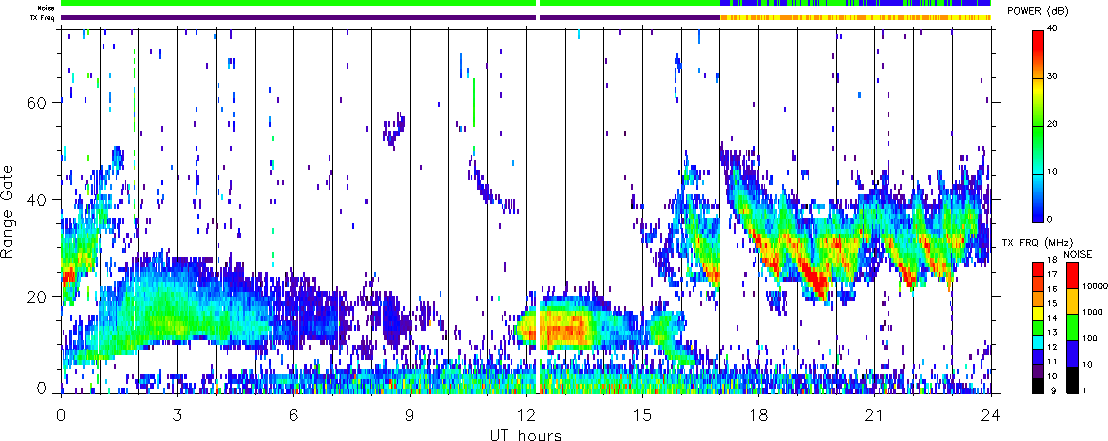The height and width of the screenshot is (441, 1108).
Task: Click the "TX FRQ (MHz)" legend title
Action: point(1035,242)
